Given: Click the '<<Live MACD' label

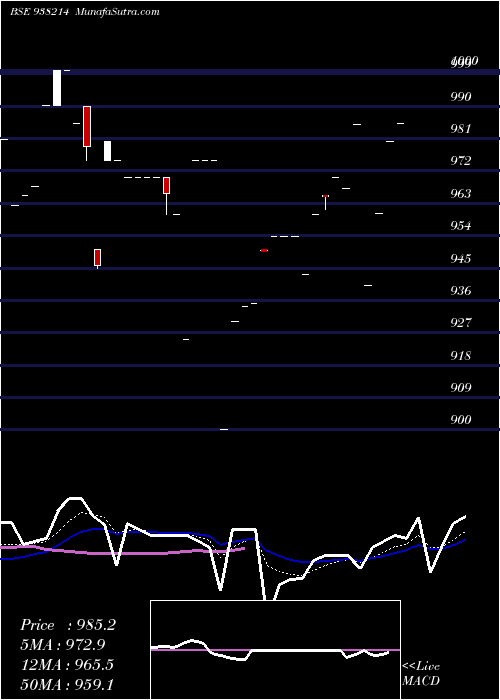Looking at the screenshot, I should pos(421,674).
